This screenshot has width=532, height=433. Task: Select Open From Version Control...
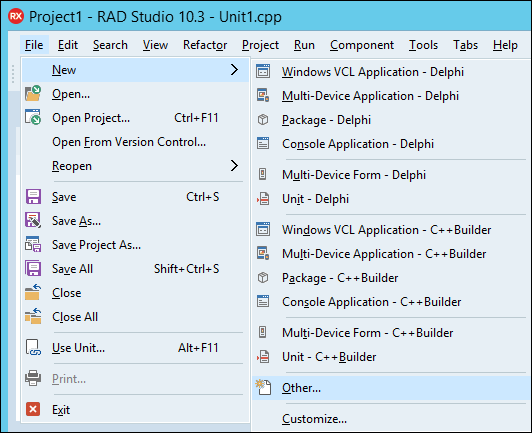[129, 142]
